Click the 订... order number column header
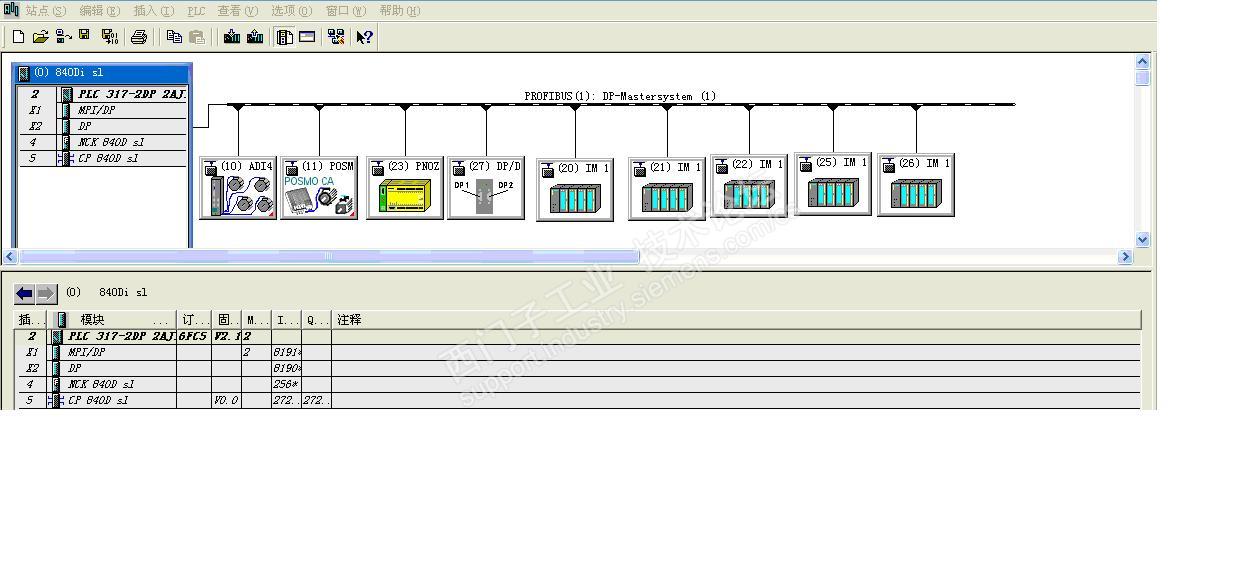 (194, 320)
